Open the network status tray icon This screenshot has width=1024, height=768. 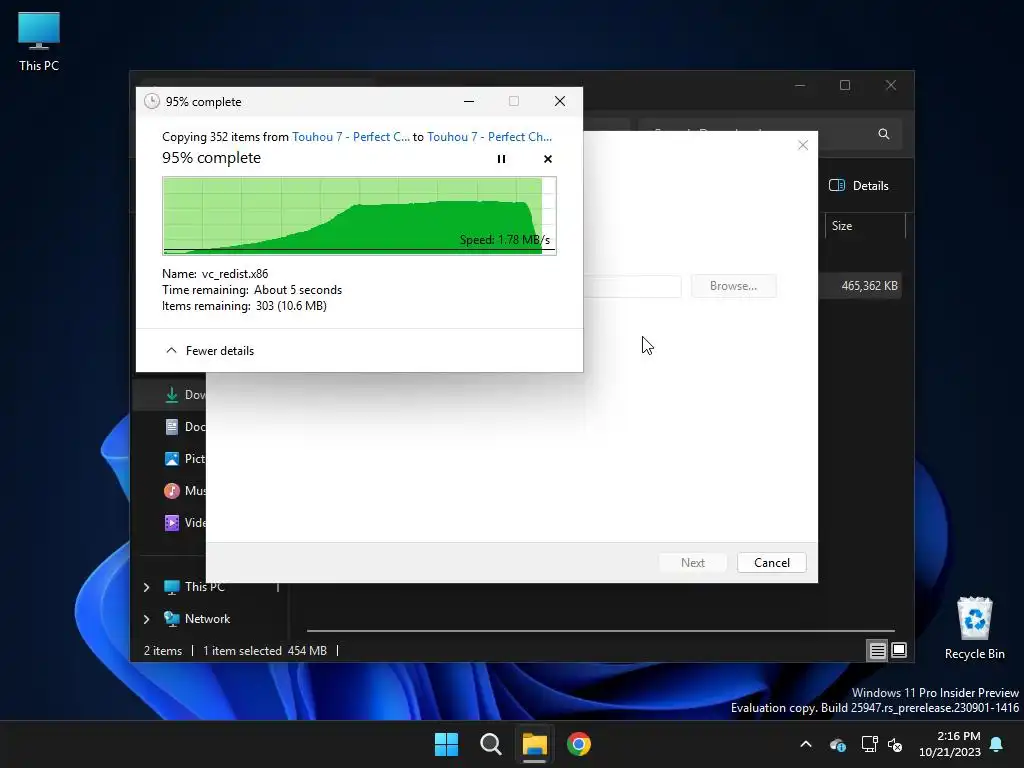coord(869,744)
